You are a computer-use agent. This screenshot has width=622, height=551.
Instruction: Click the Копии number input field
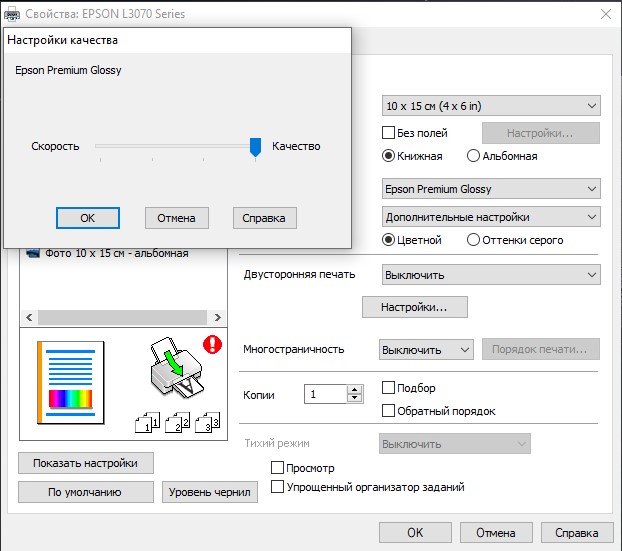(x=326, y=394)
